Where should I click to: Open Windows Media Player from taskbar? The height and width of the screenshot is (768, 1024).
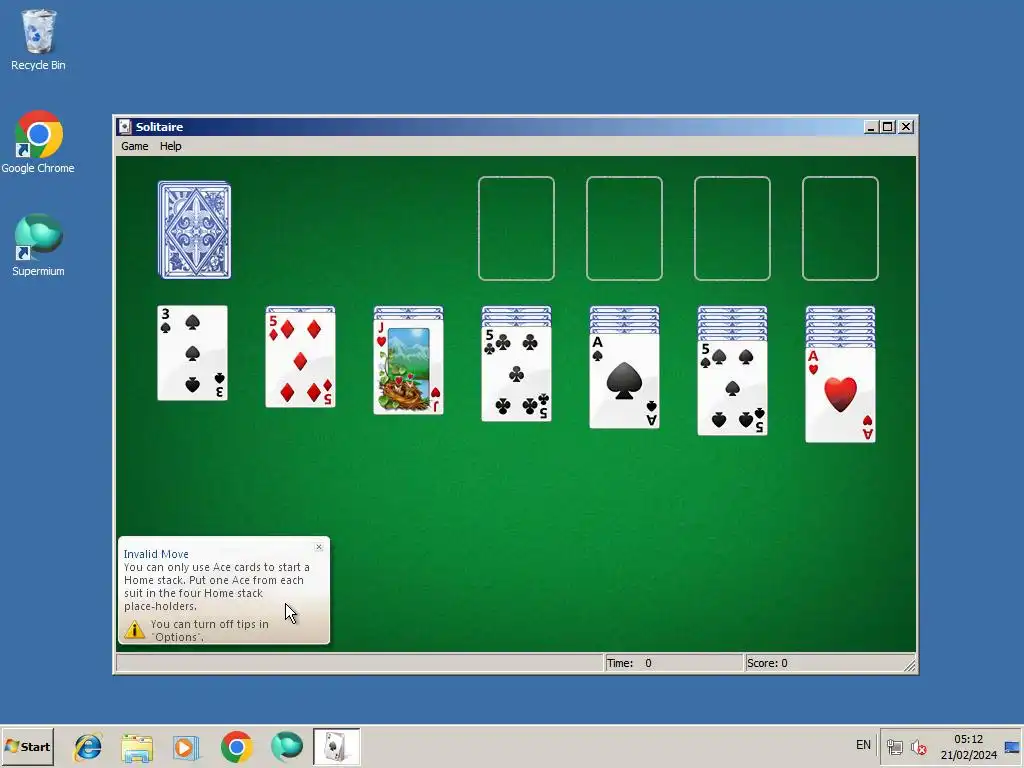186,747
